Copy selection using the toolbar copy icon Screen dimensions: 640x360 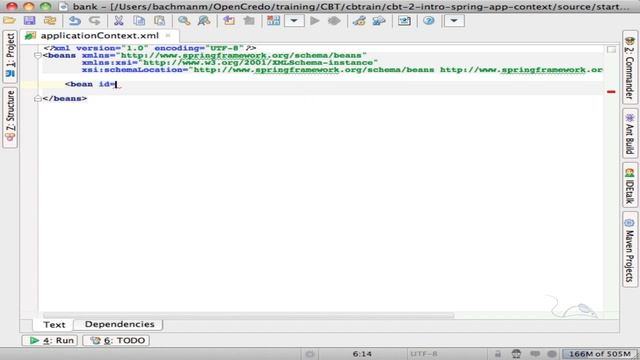139,20
